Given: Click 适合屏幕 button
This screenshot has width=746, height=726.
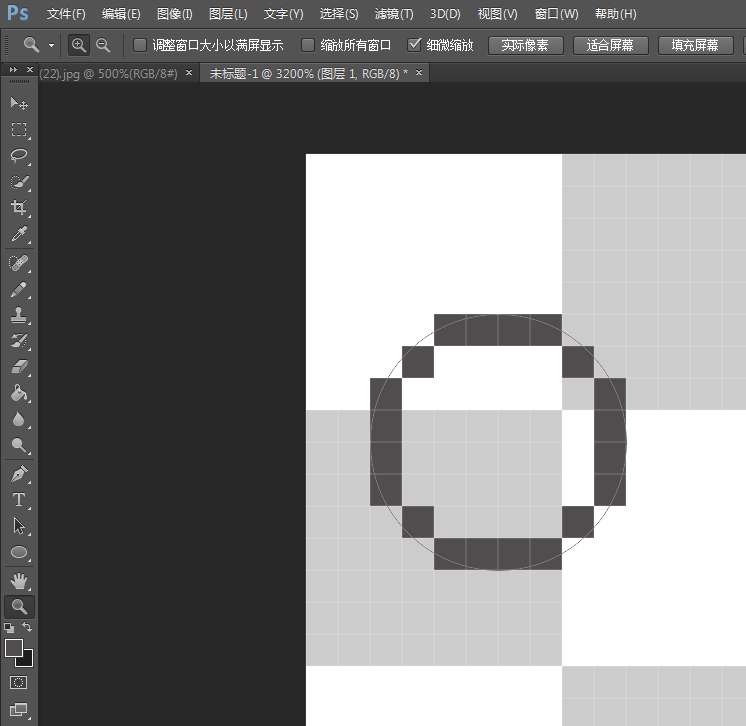Looking at the screenshot, I should coord(610,45).
